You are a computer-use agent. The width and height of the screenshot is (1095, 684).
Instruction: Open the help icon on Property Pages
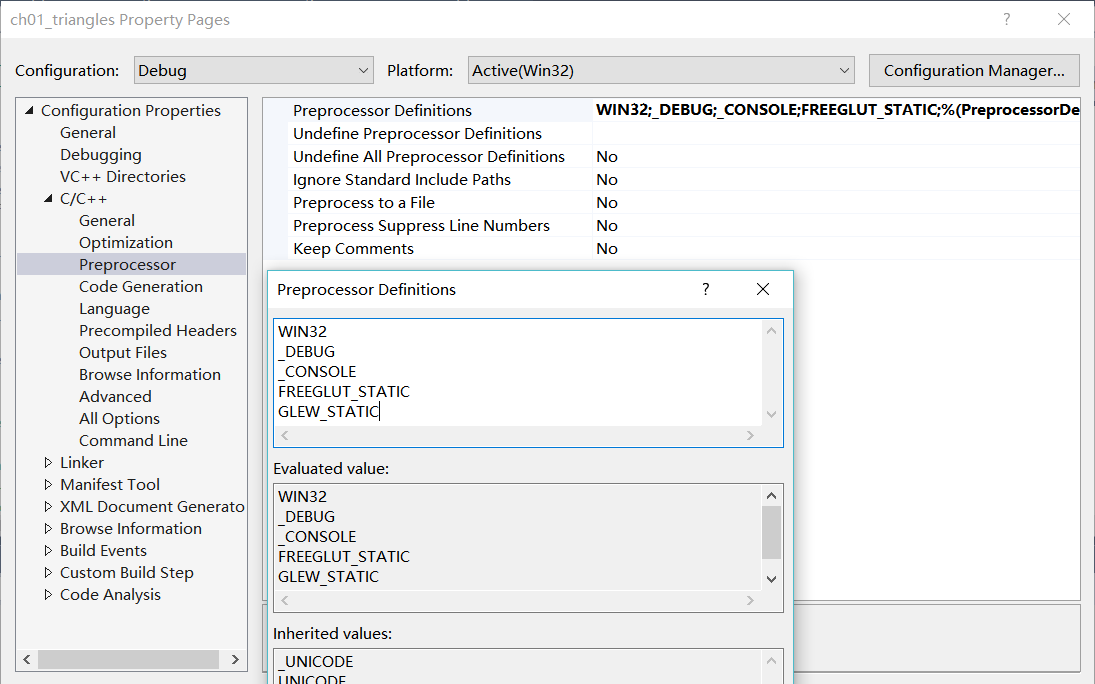(1006, 19)
